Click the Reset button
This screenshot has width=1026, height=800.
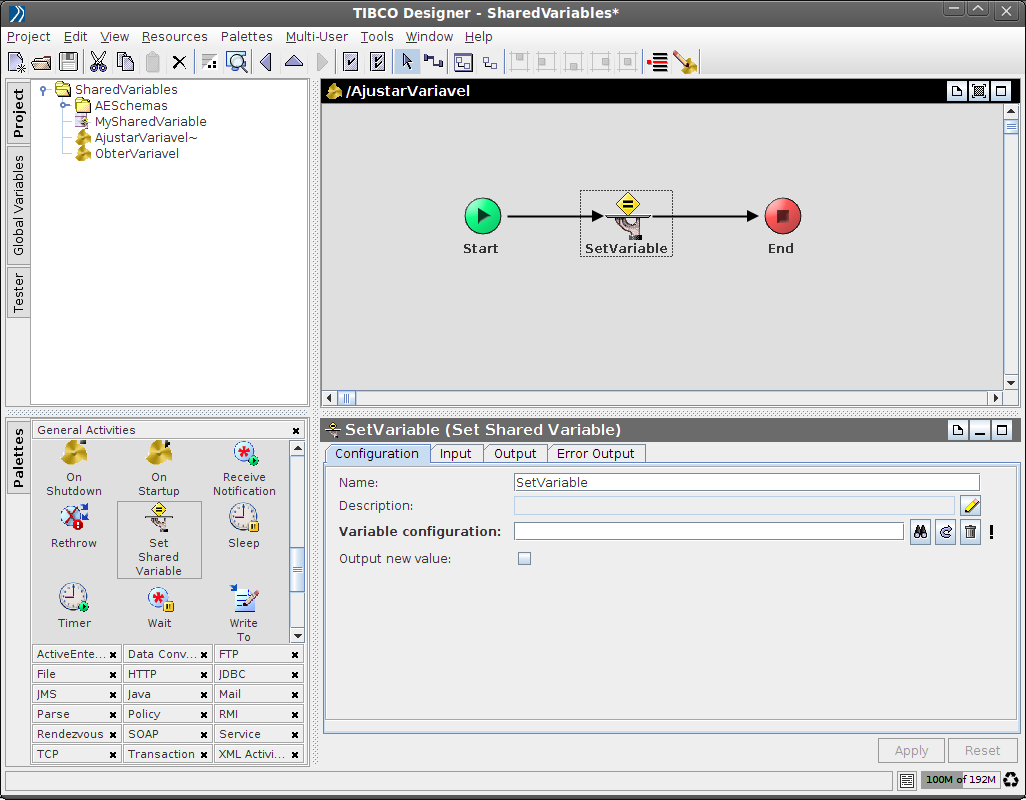pos(982,750)
